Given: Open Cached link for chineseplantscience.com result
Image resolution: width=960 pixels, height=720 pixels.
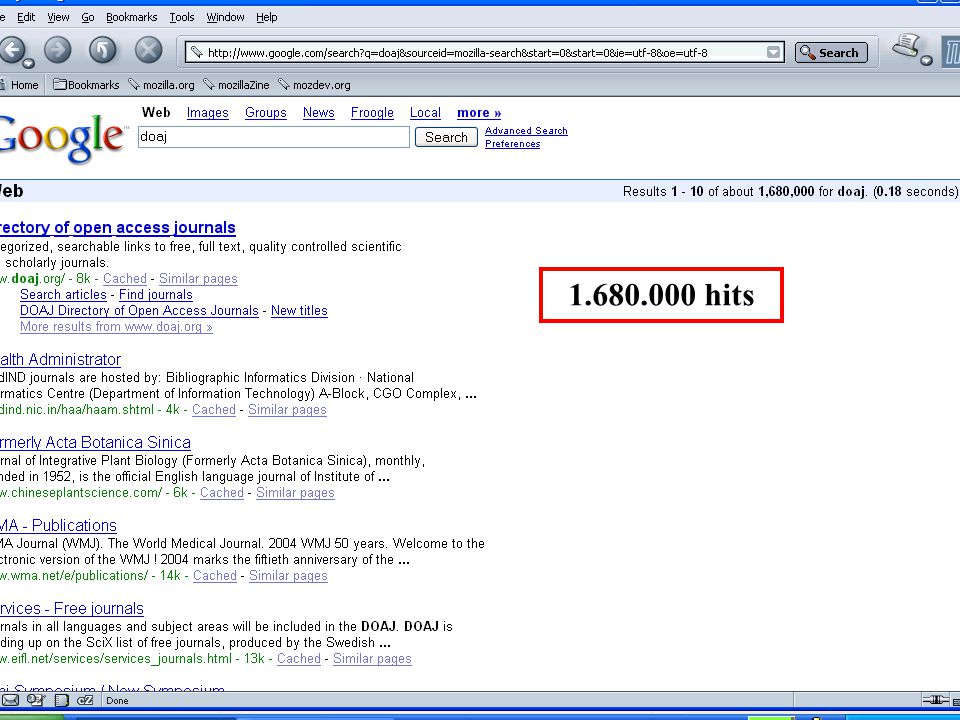Looking at the screenshot, I should pos(222,493).
